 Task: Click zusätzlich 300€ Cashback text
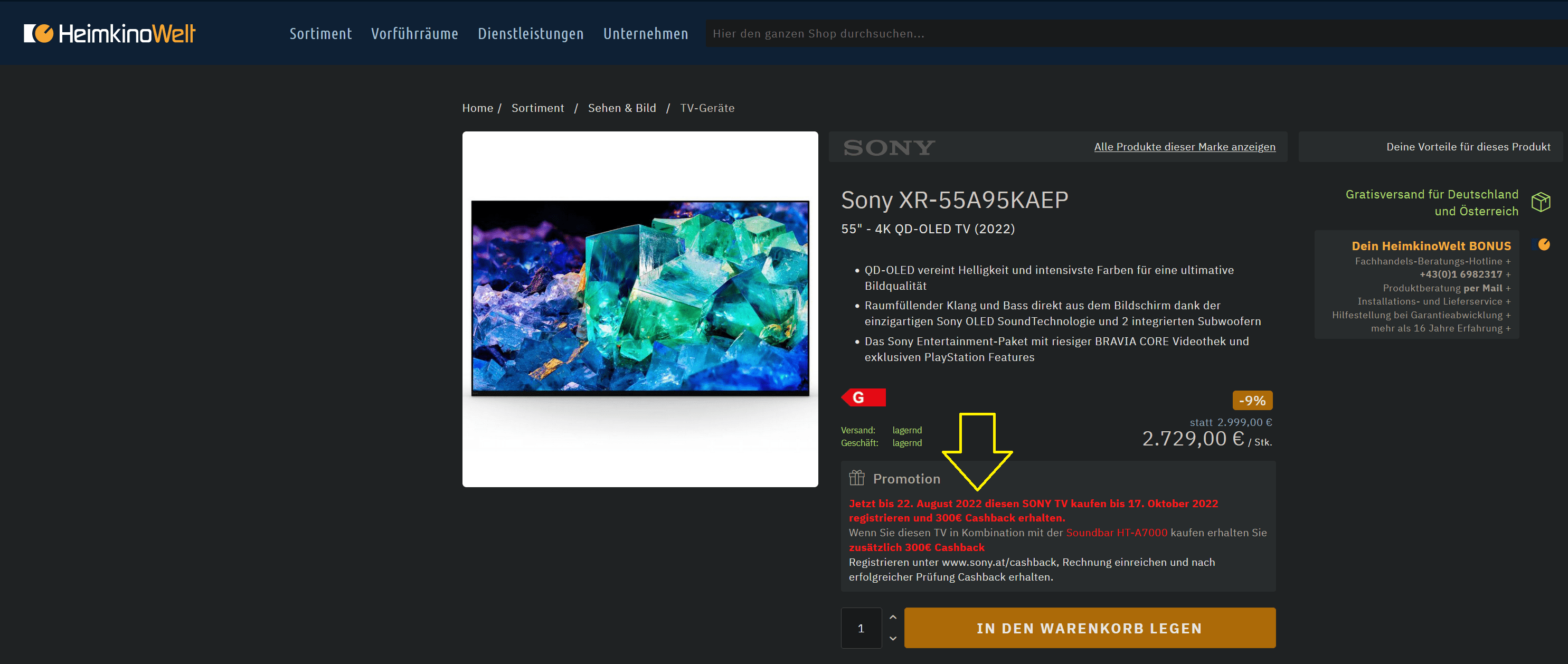click(x=917, y=548)
